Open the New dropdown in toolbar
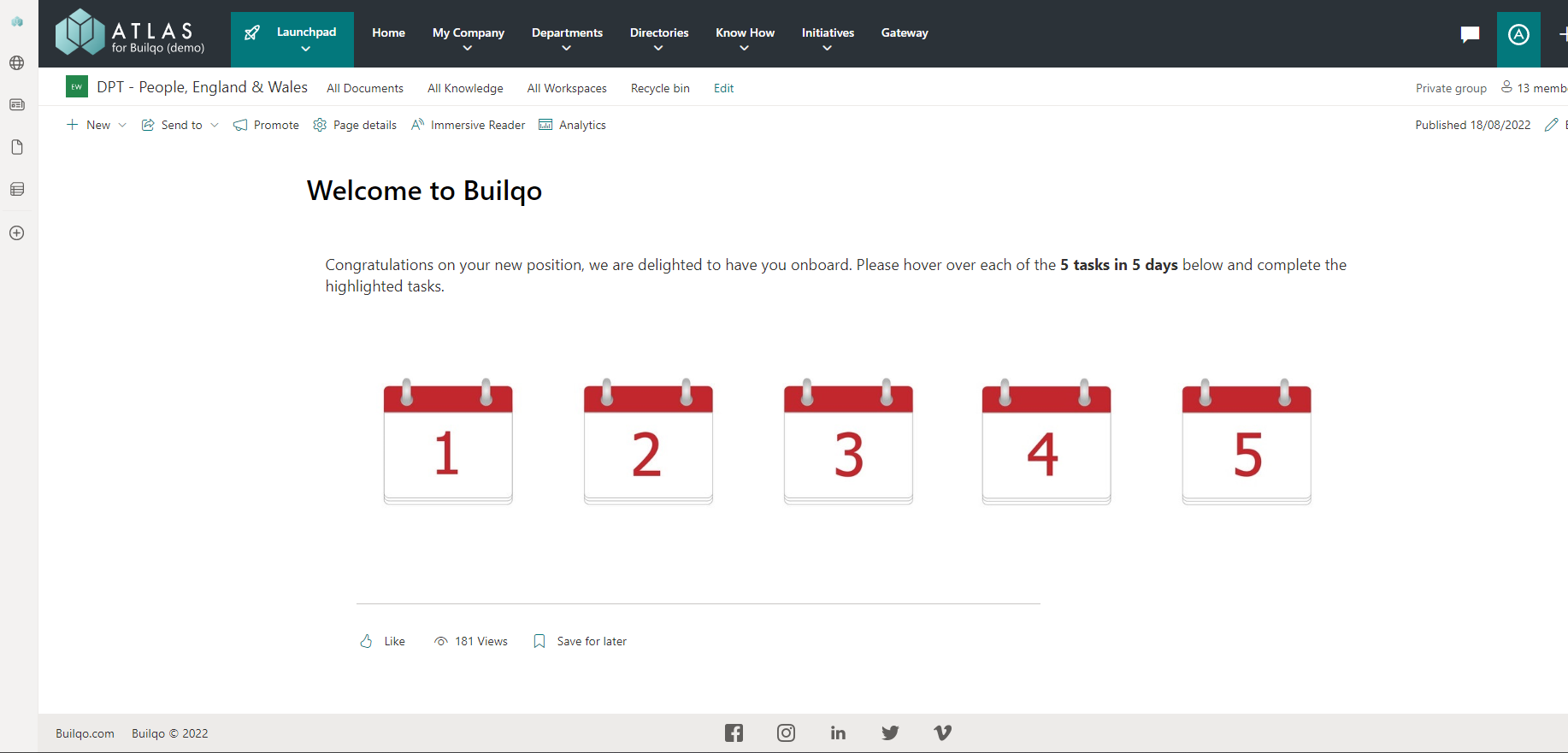The height and width of the screenshot is (753, 1568). [x=97, y=125]
